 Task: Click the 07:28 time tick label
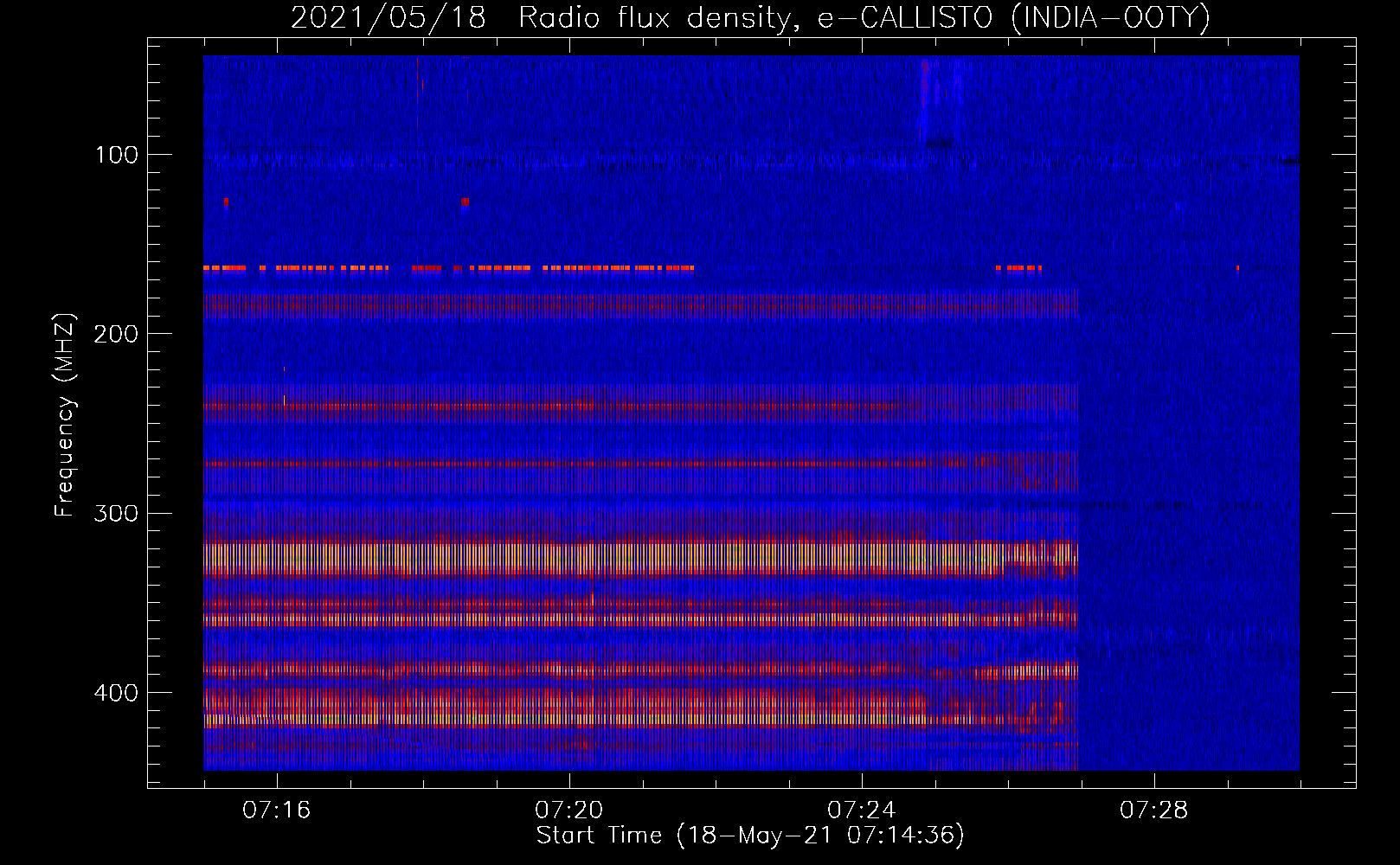1153,811
